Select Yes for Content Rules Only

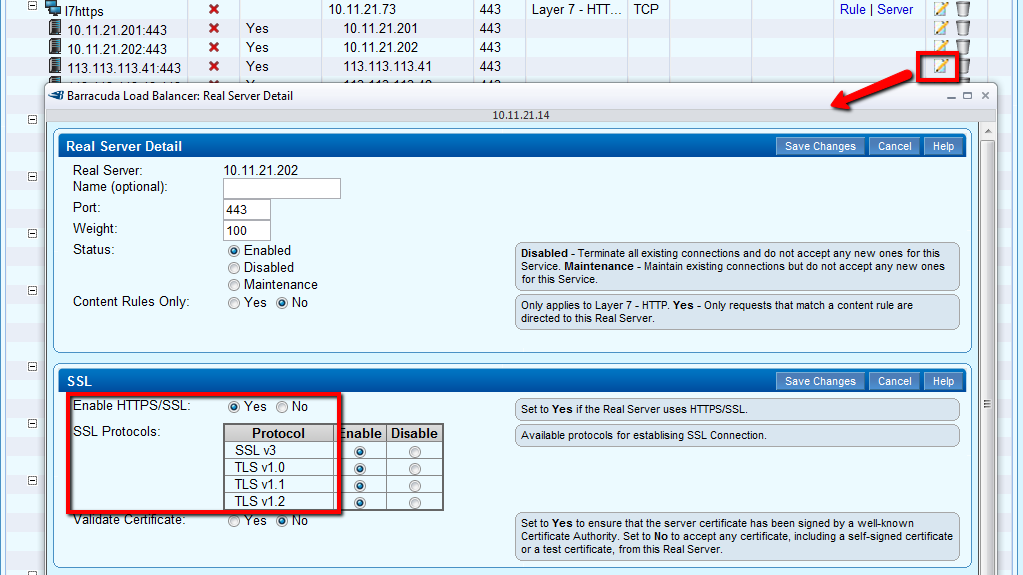click(x=234, y=303)
